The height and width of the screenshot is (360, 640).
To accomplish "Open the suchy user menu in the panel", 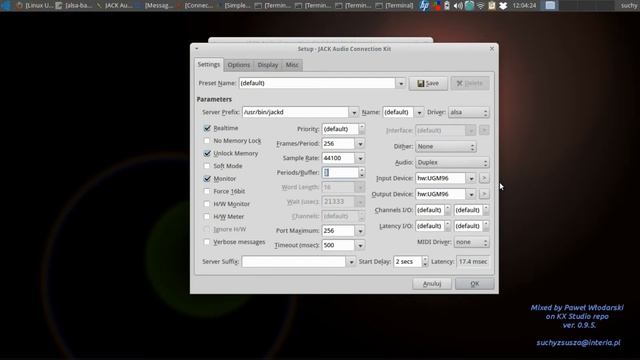I will (x=629, y=6).
